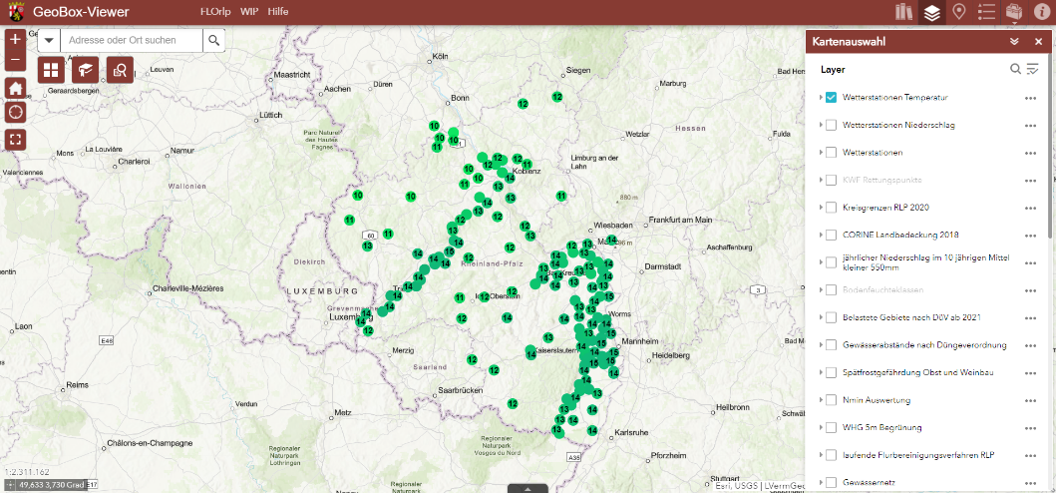Locate my position on the map
The height and width of the screenshot is (493, 1056).
15,112
